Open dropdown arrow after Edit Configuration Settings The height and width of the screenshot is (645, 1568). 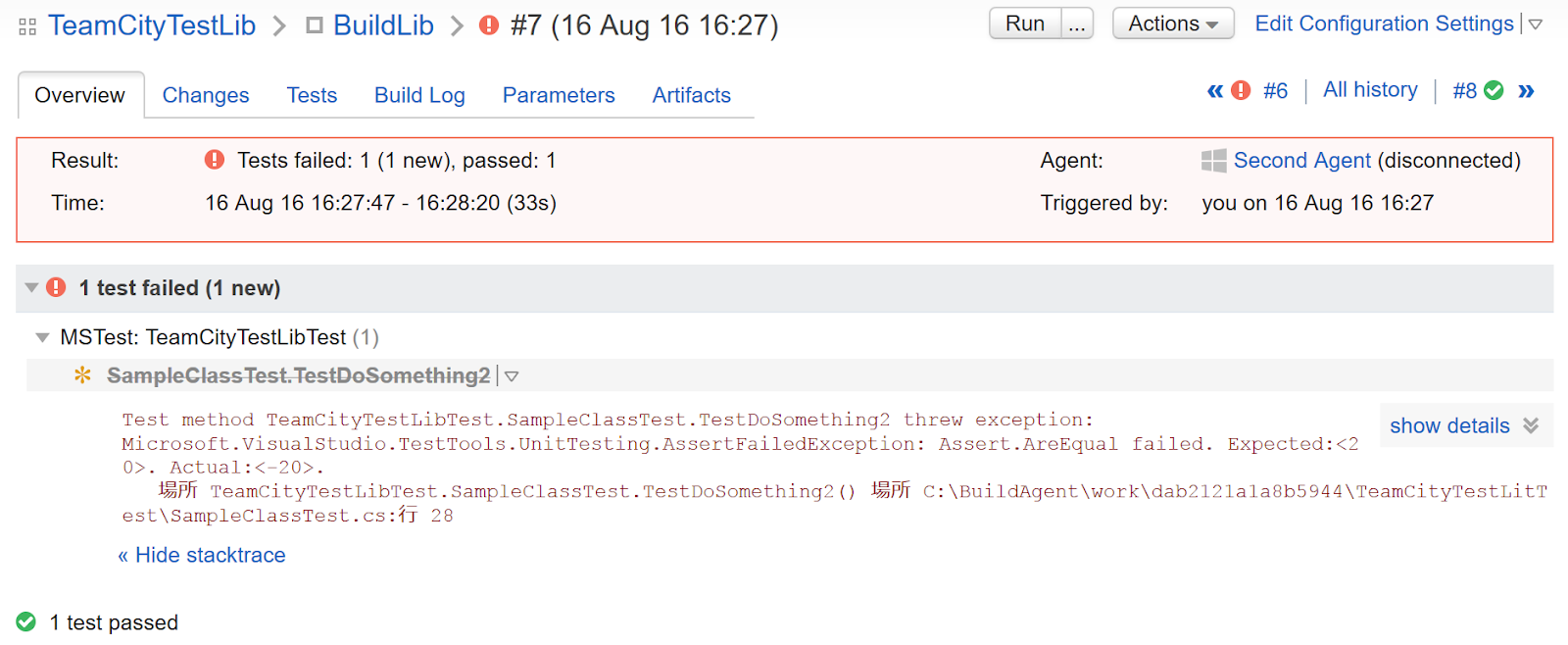tap(1536, 25)
